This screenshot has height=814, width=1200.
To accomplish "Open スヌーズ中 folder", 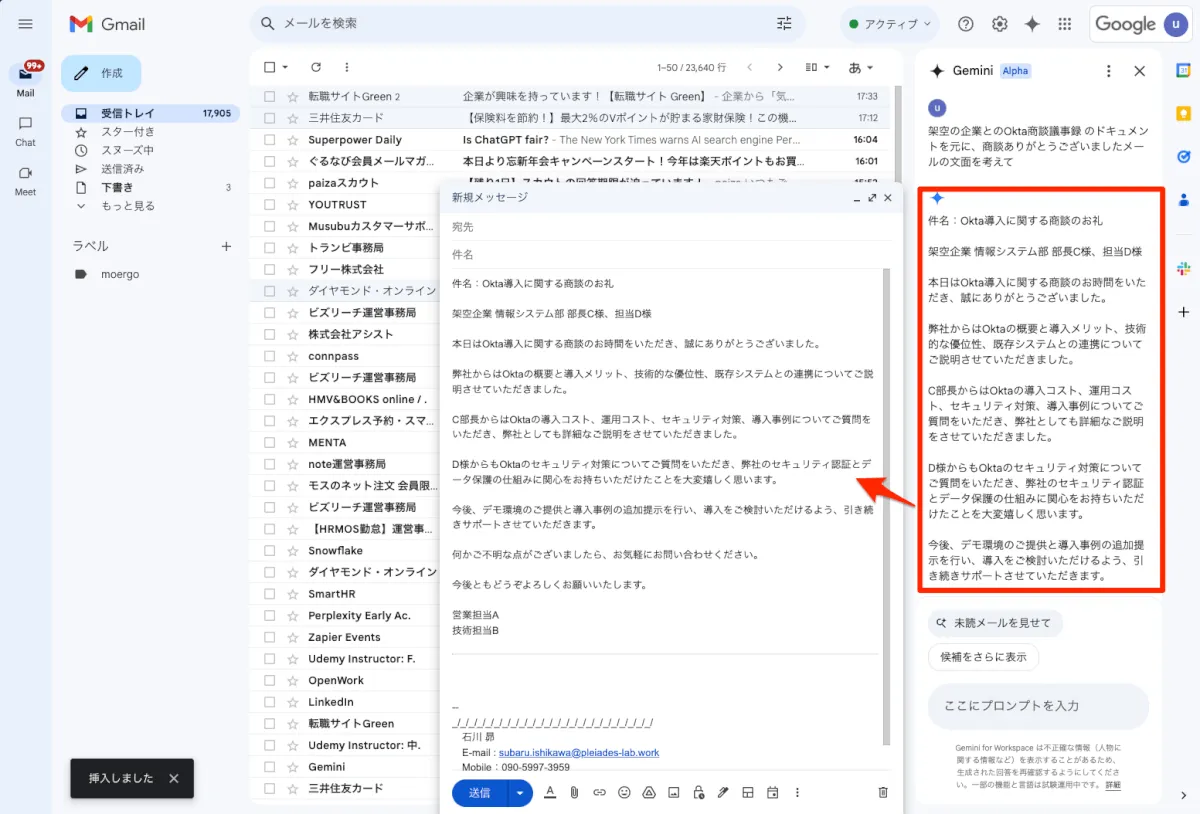I will 128,150.
